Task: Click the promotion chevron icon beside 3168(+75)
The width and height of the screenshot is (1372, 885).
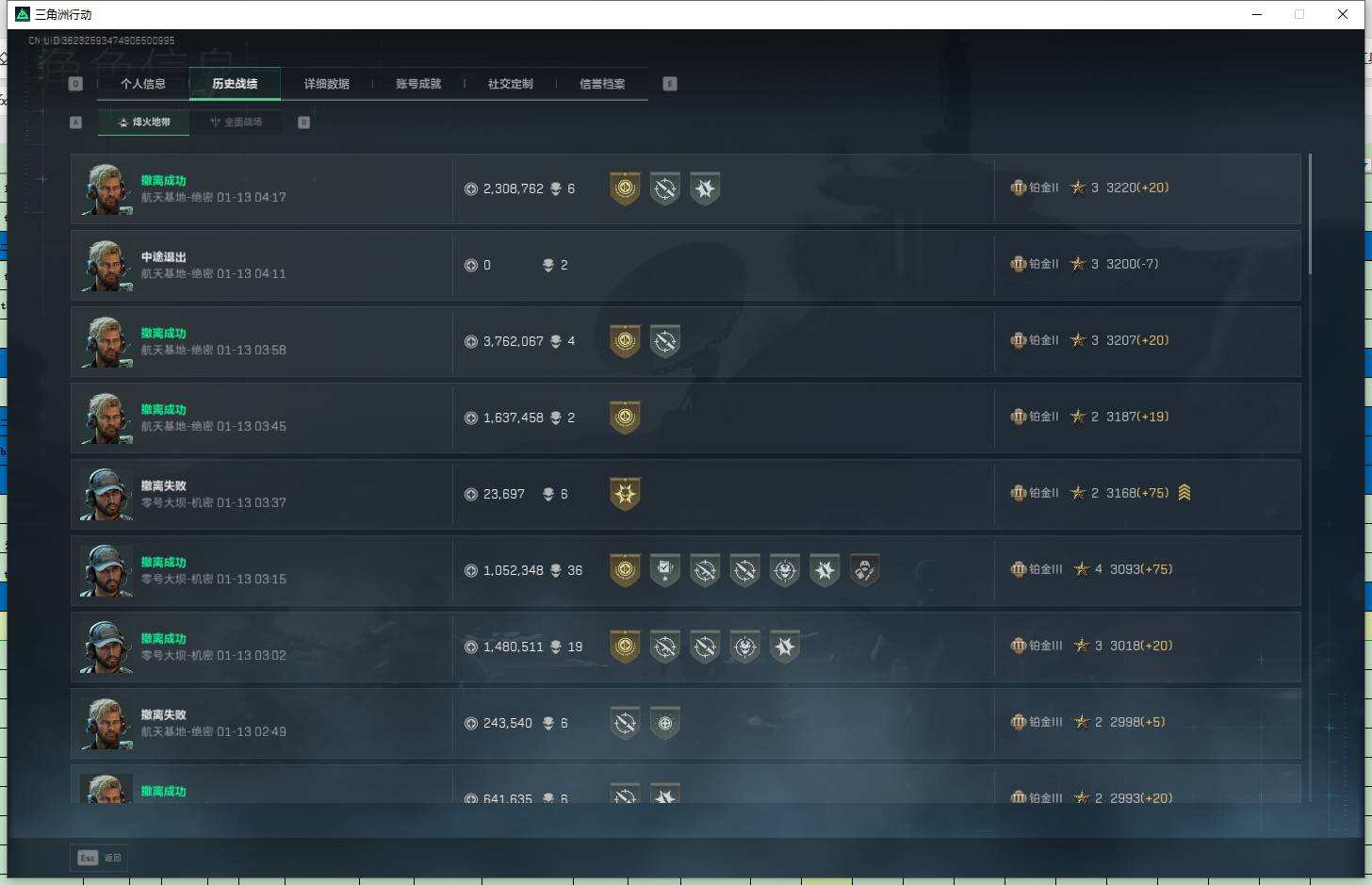Action: pos(1184,493)
